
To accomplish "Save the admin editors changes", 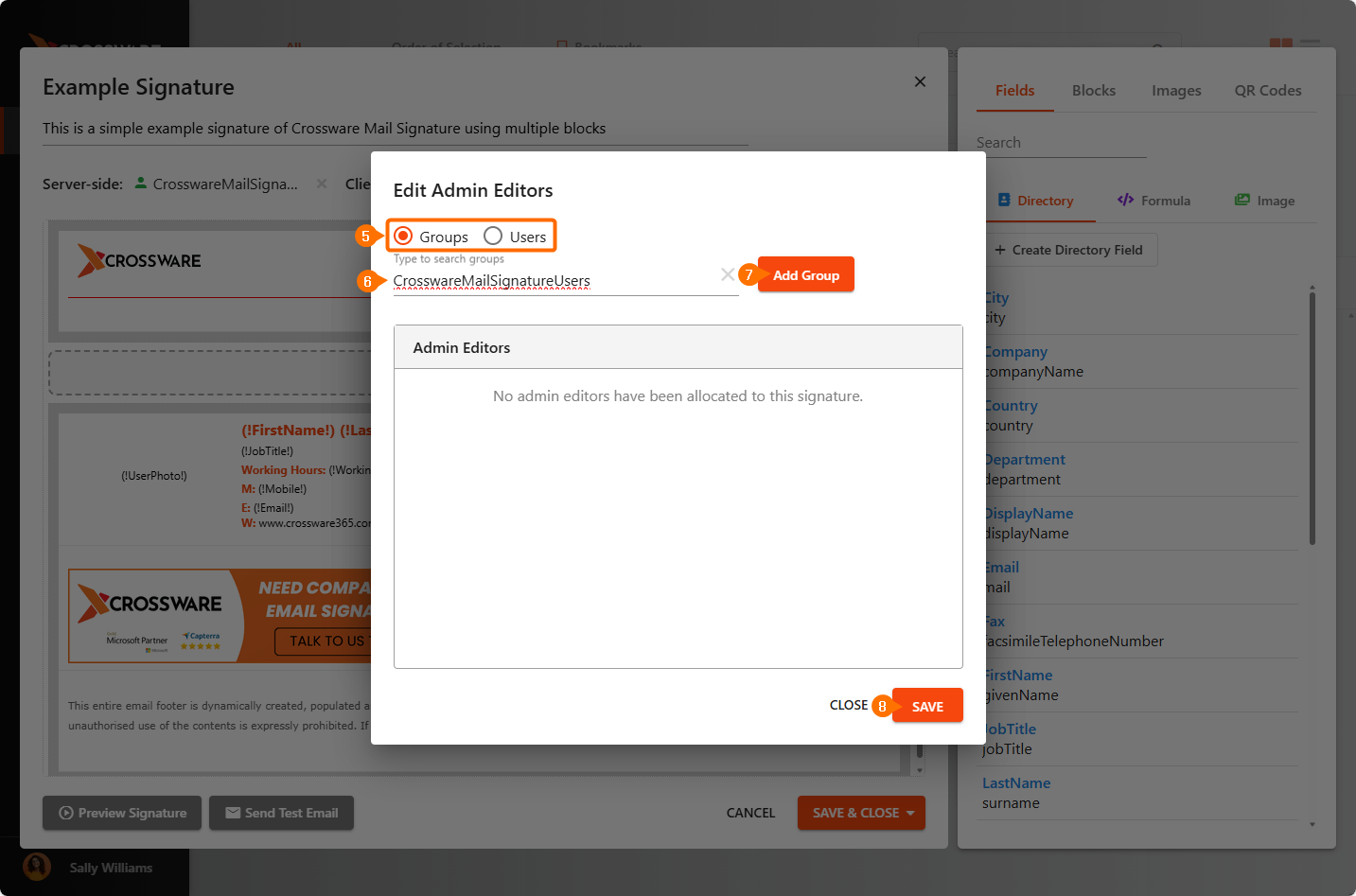I will (926, 706).
